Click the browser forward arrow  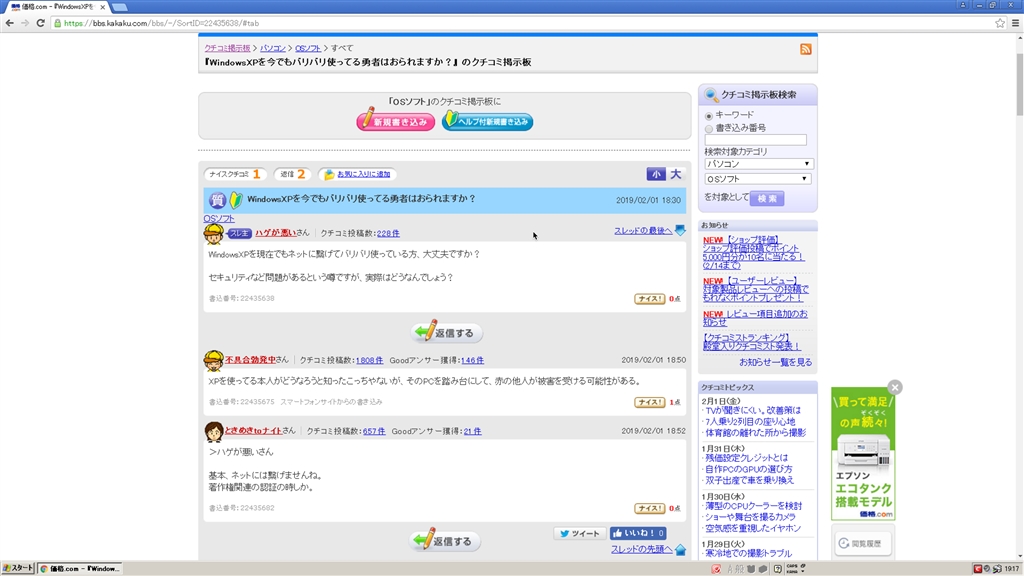click(25, 23)
